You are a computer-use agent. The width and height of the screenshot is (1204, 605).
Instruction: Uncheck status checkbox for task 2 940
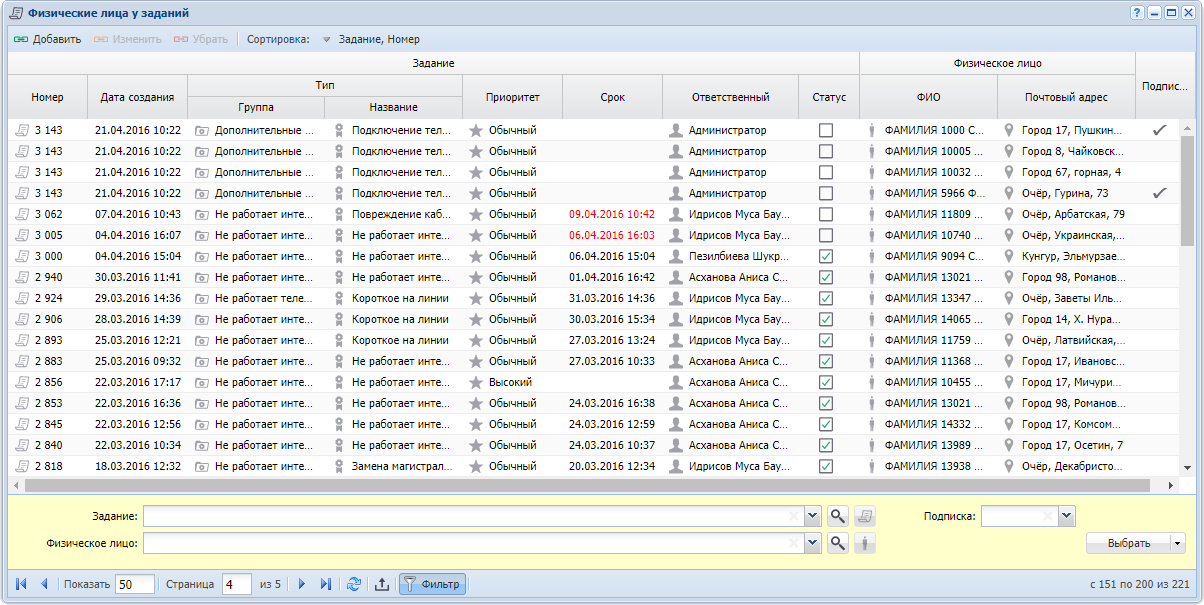click(x=826, y=277)
